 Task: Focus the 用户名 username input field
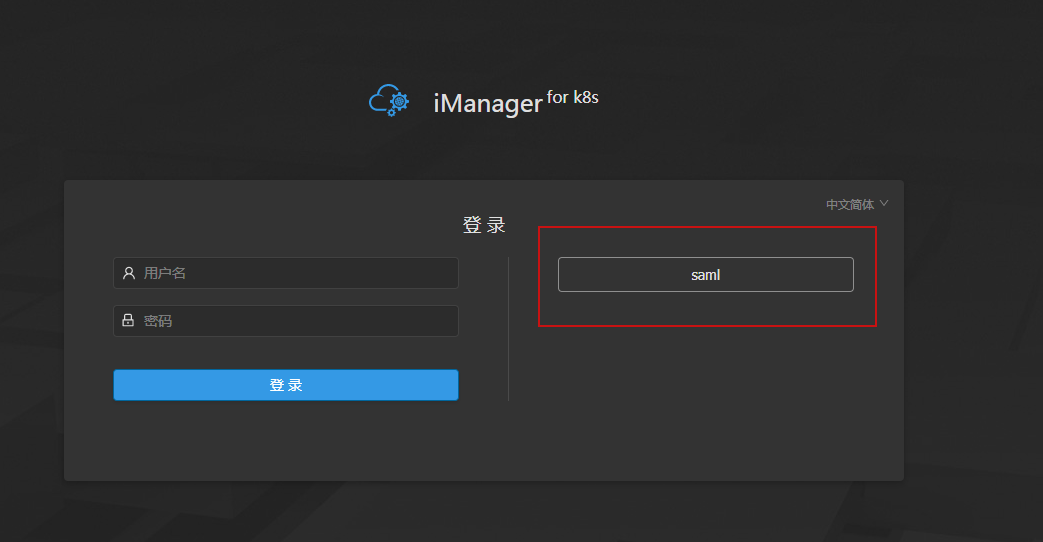click(x=286, y=273)
